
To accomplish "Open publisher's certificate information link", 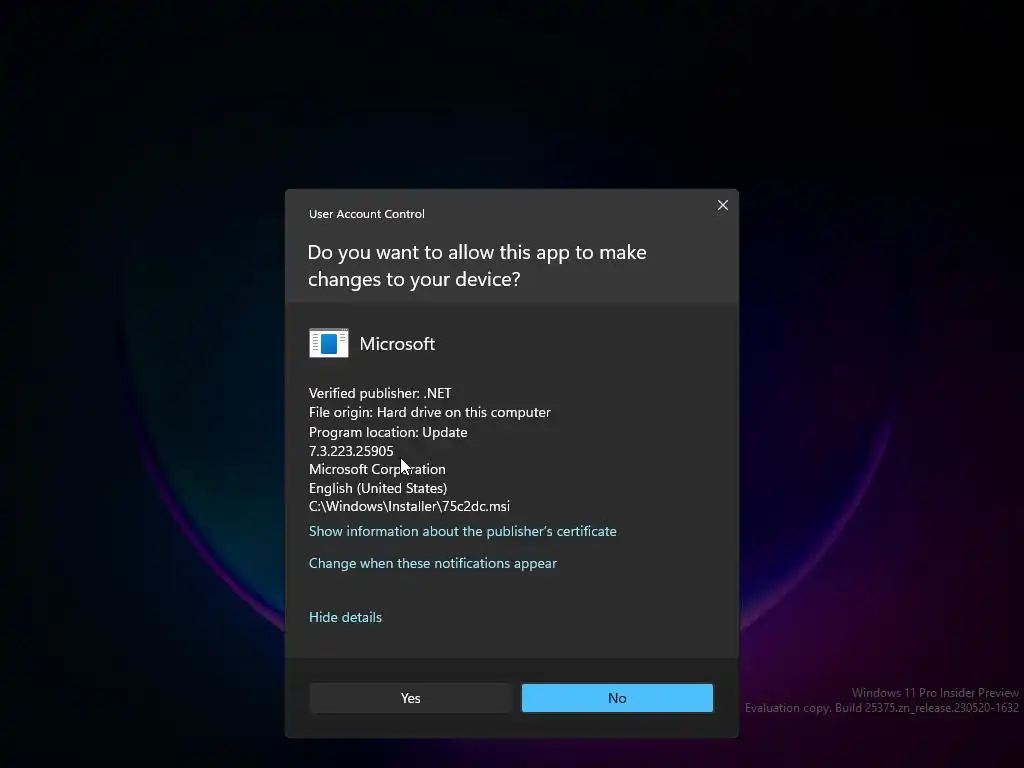I will [x=462, y=531].
